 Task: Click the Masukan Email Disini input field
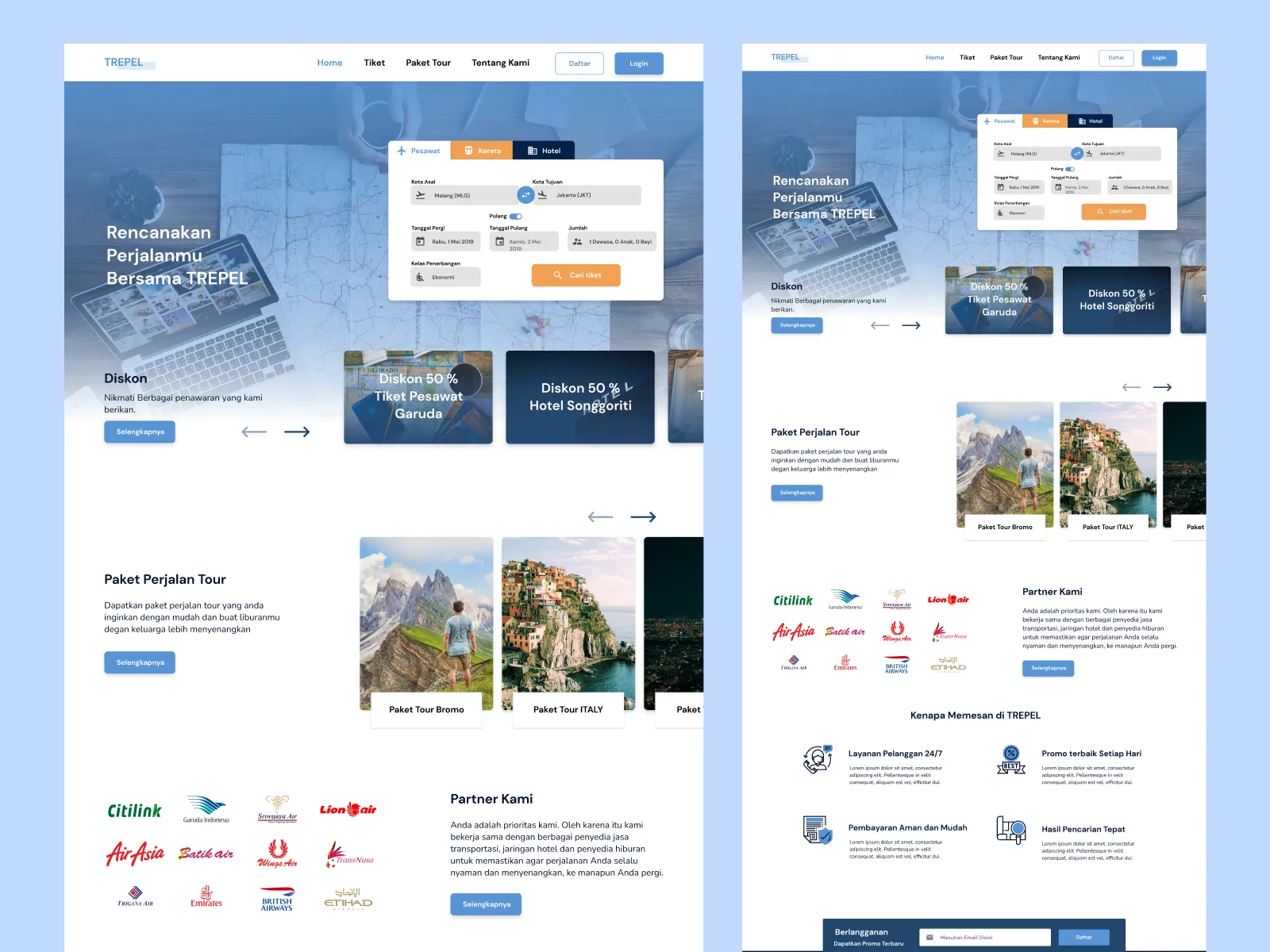pyautogui.click(x=984, y=937)
